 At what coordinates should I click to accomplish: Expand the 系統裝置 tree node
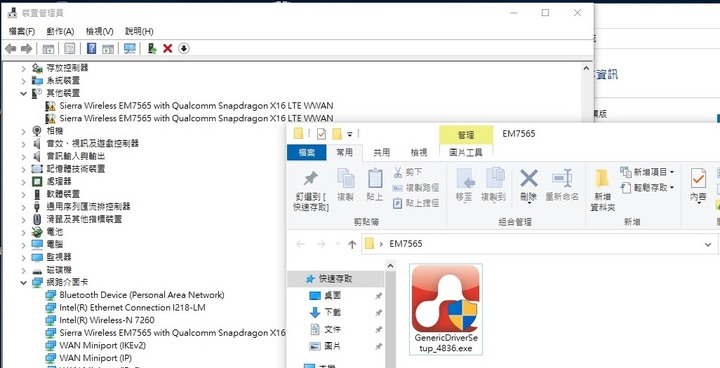[23, 80]
